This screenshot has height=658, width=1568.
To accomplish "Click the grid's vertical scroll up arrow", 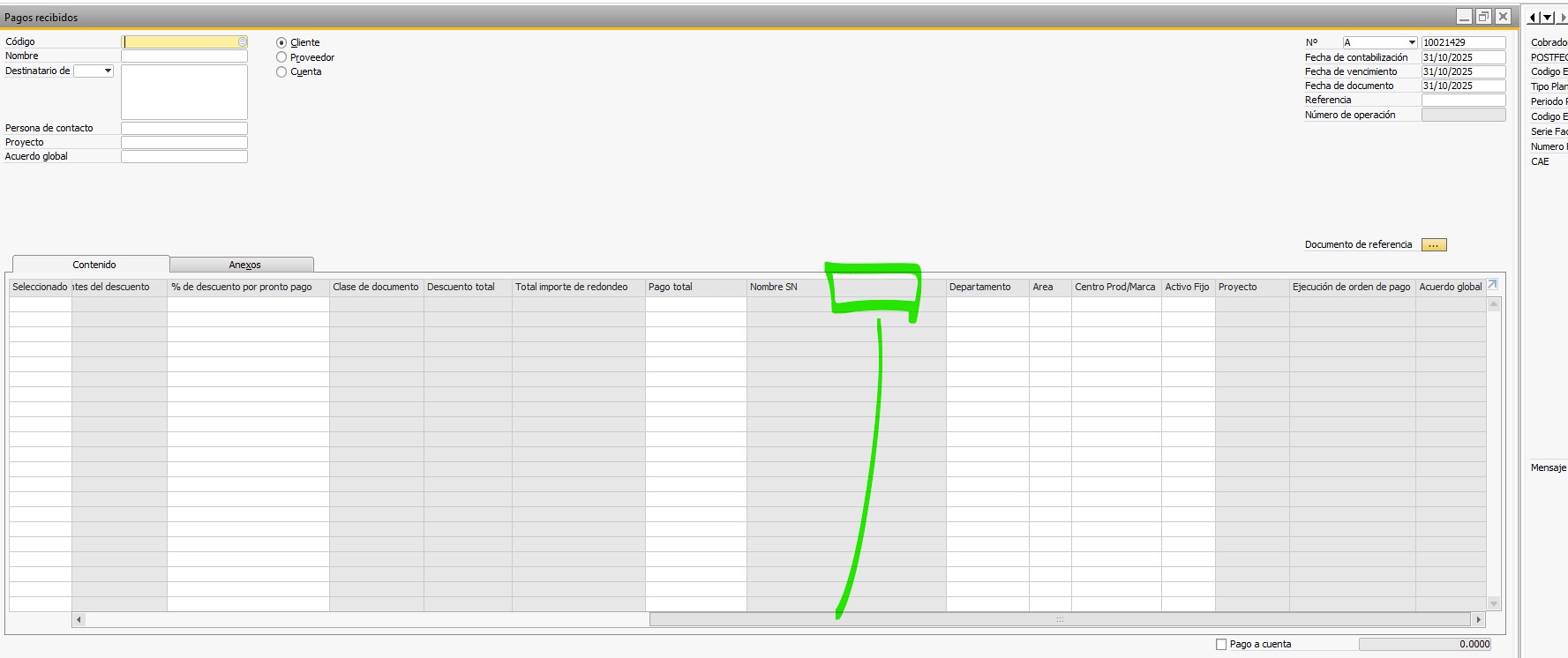I will [x=1494, y=304].
